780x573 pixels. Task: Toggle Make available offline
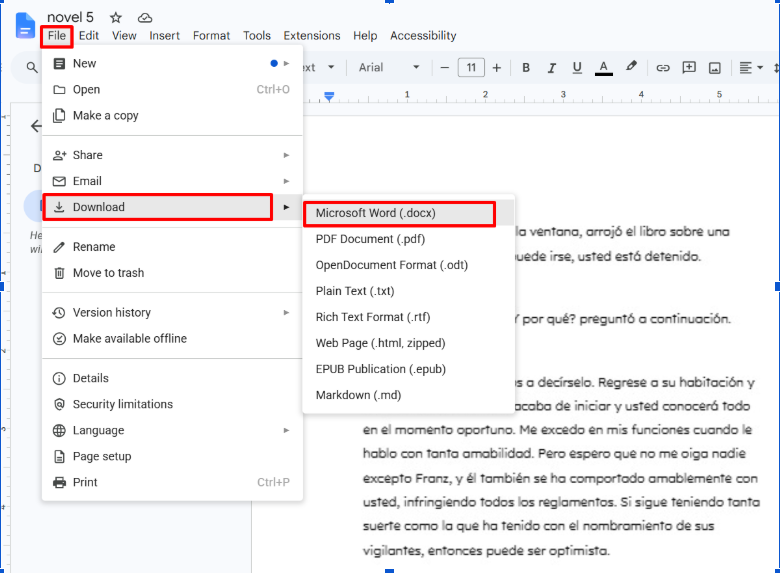pos(172,338)
